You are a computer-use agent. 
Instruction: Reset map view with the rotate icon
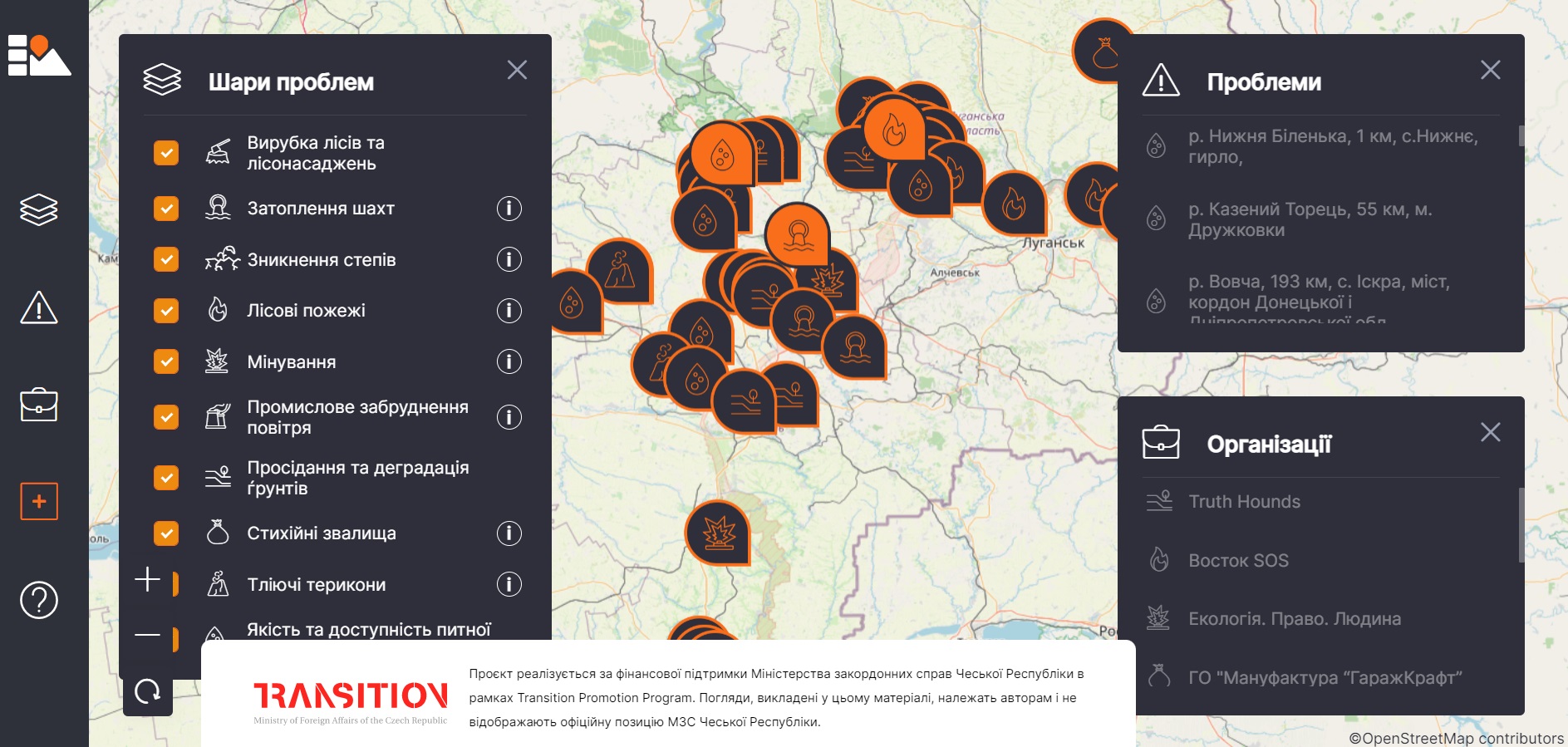pos(148,690)
